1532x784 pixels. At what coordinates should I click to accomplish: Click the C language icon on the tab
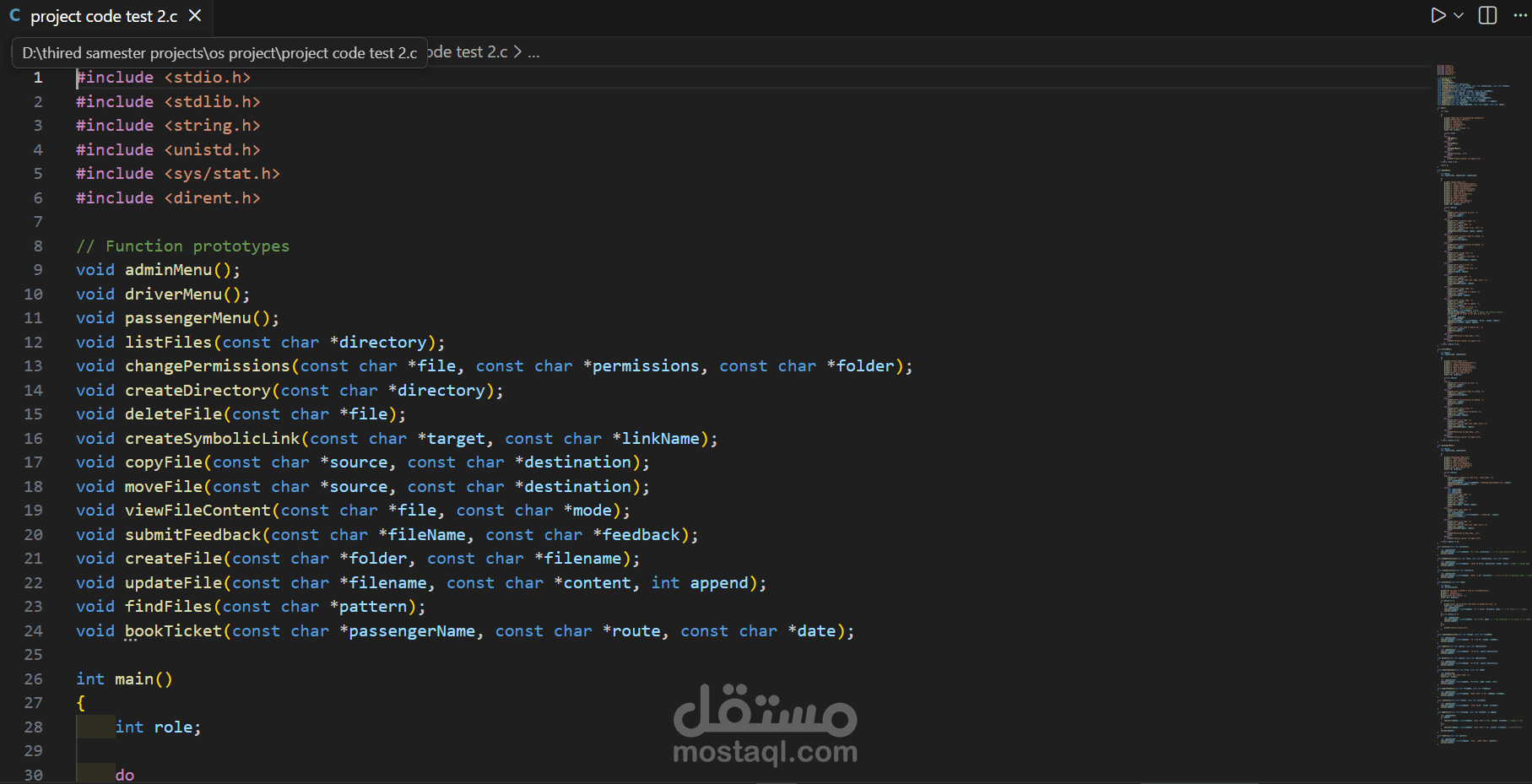pos(16,15)
